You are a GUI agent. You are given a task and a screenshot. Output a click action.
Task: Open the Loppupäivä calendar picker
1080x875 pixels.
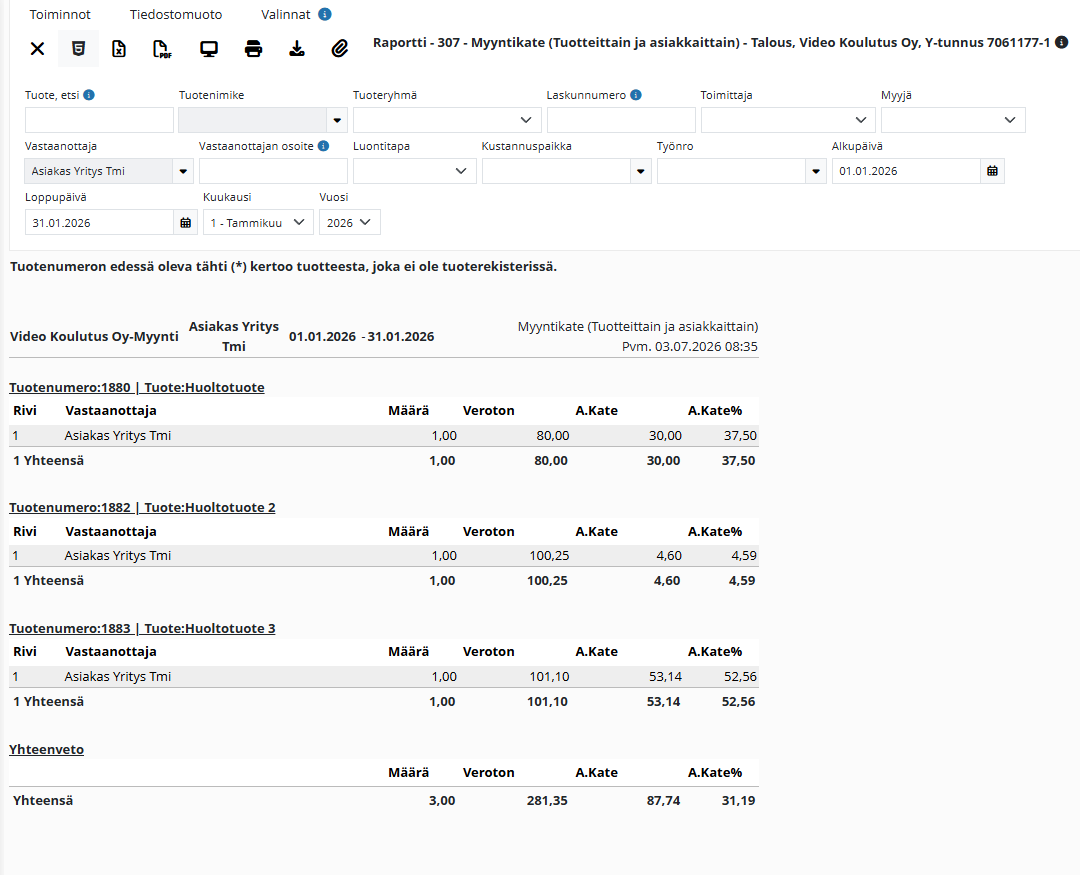point(185,223)
